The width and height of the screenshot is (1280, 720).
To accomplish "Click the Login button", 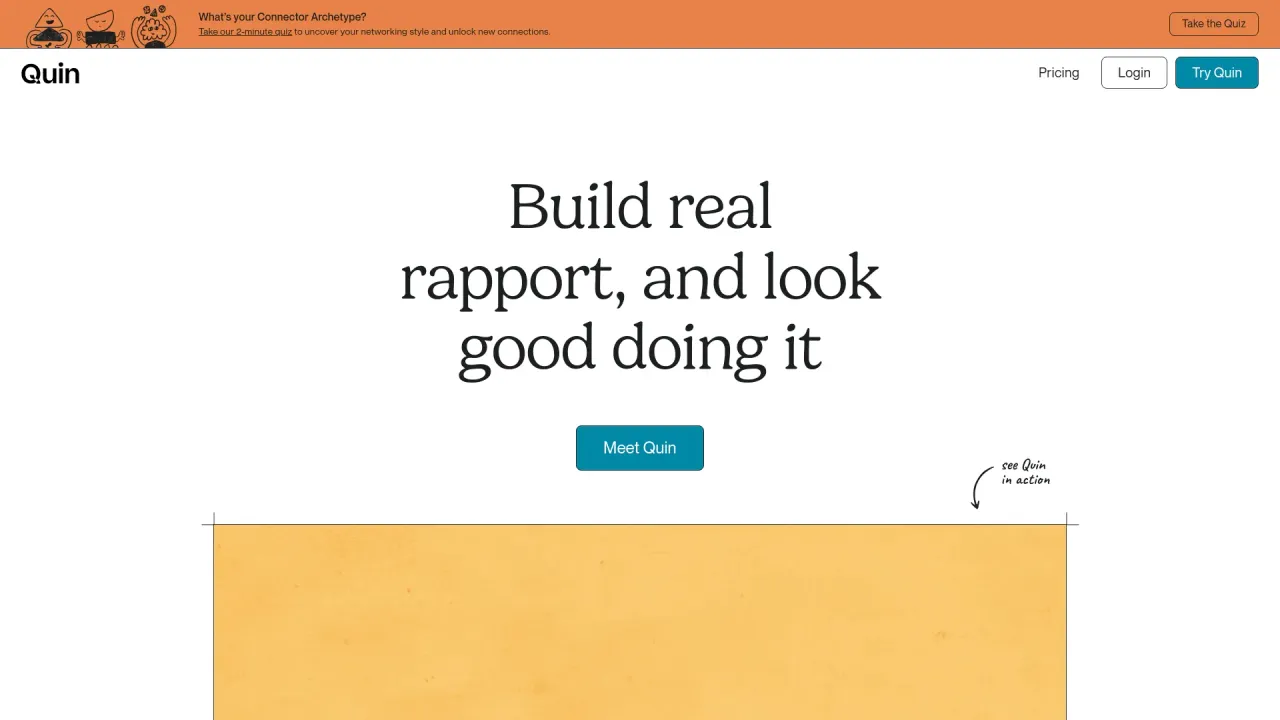I will [1134, 73].
